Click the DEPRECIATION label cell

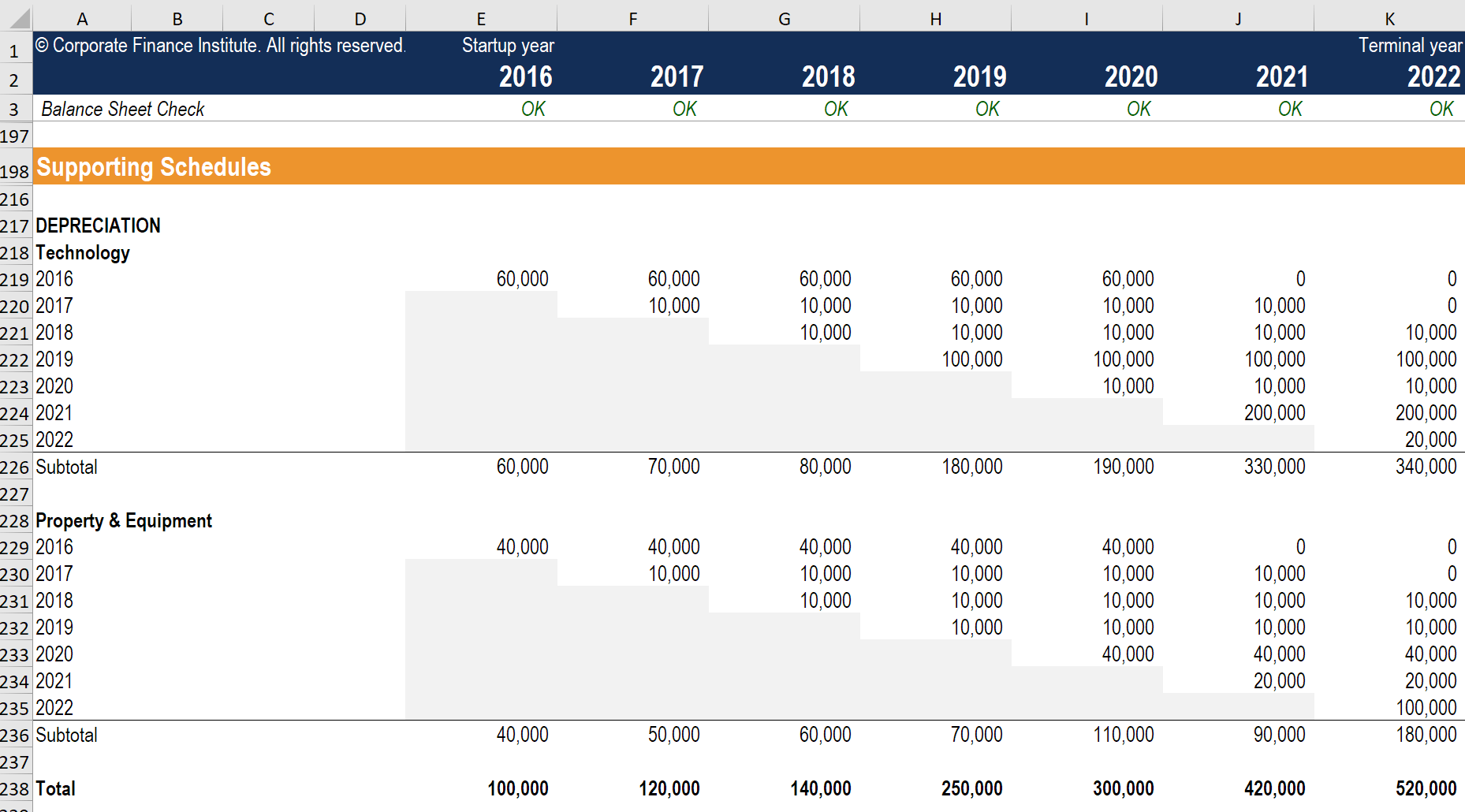click(x=99, y=225)
